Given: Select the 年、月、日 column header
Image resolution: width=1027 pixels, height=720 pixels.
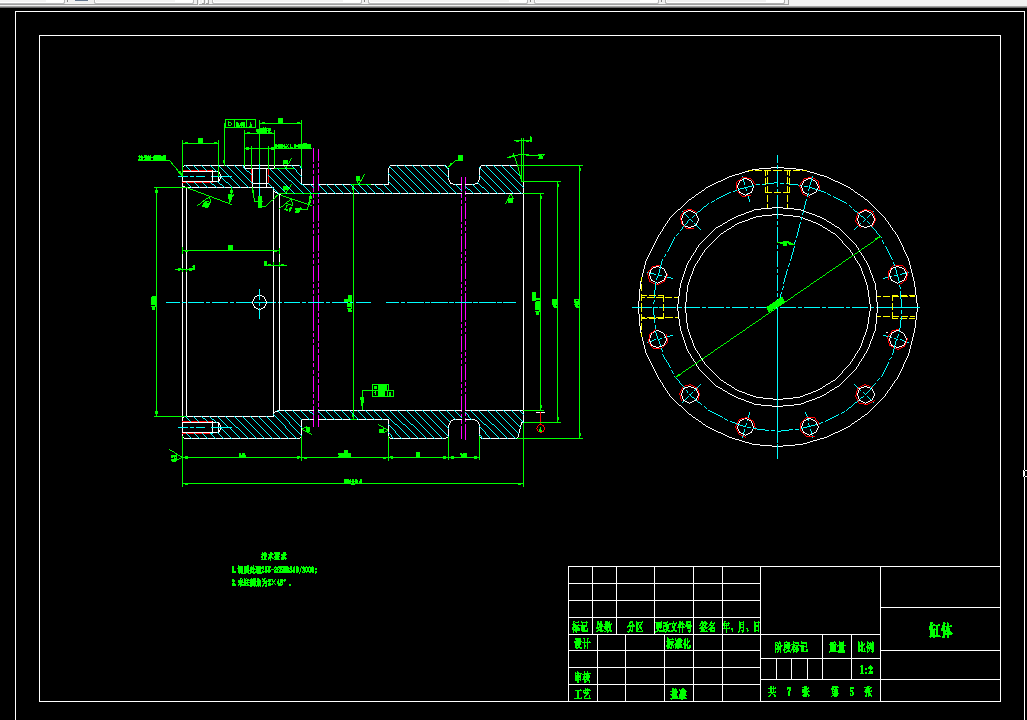Looking at the screenshot, I should click(x=741, y=627).
